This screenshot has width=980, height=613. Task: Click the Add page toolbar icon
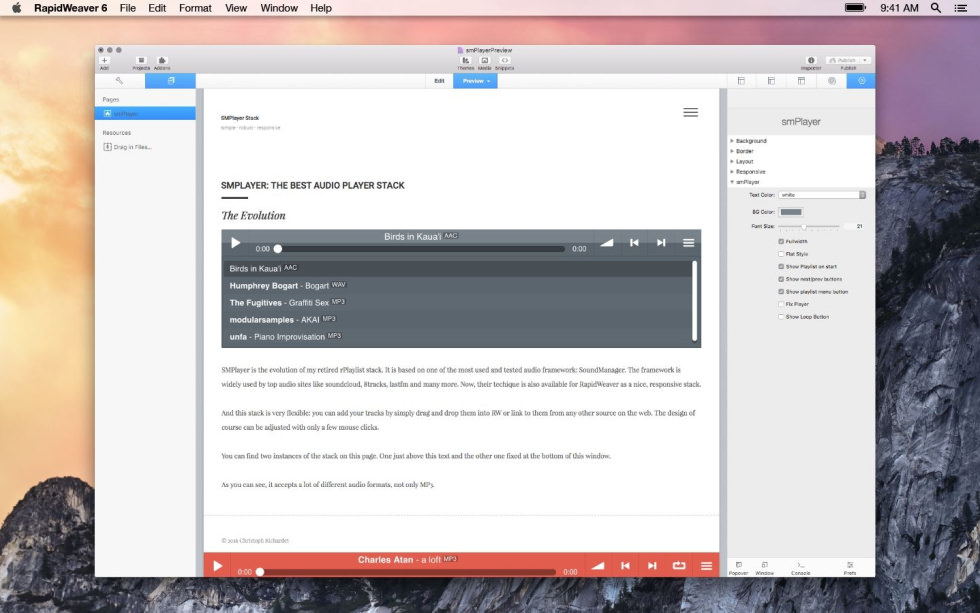[104, 62]
